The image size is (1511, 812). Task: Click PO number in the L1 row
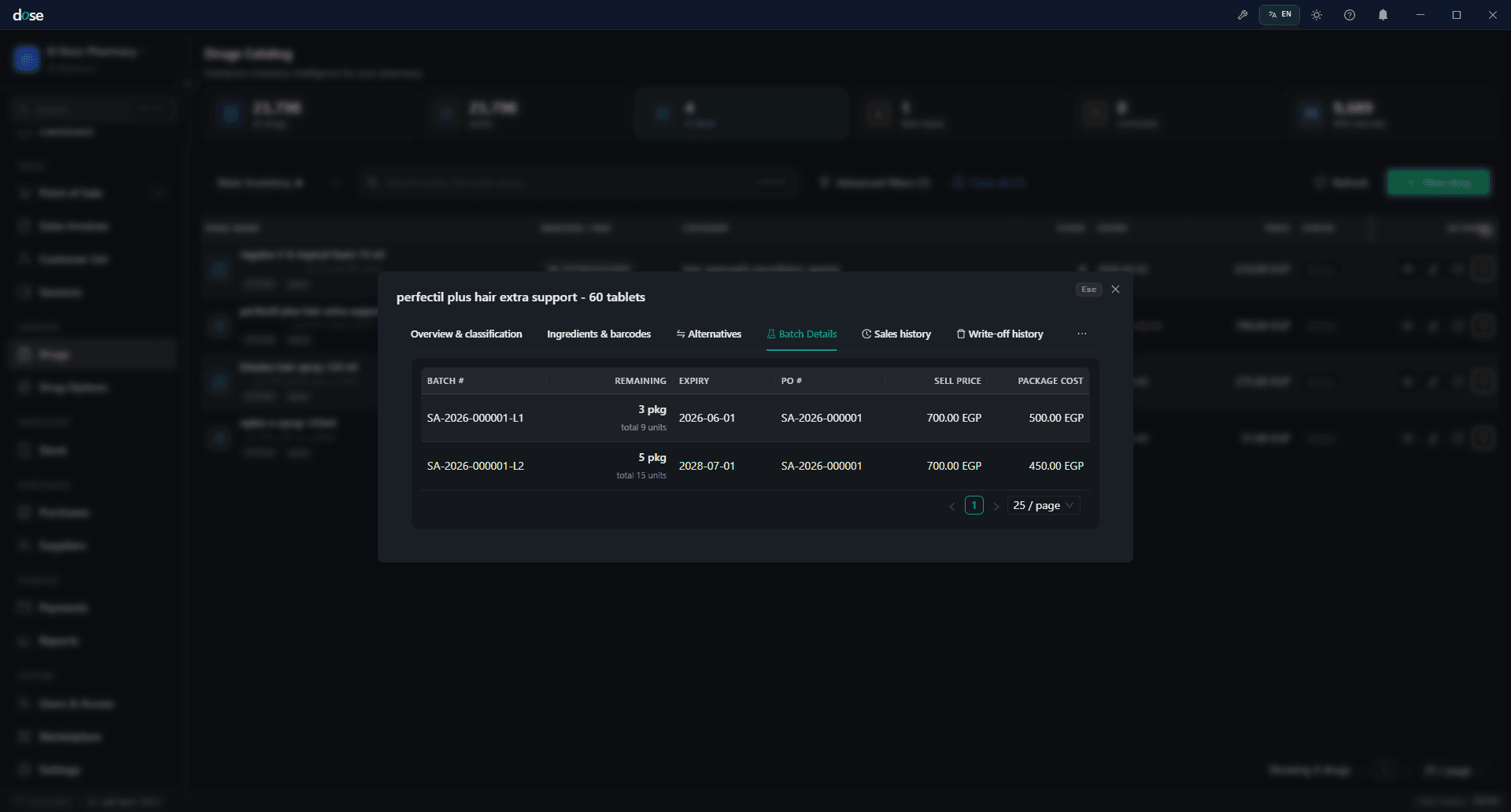tap(822, 418)
